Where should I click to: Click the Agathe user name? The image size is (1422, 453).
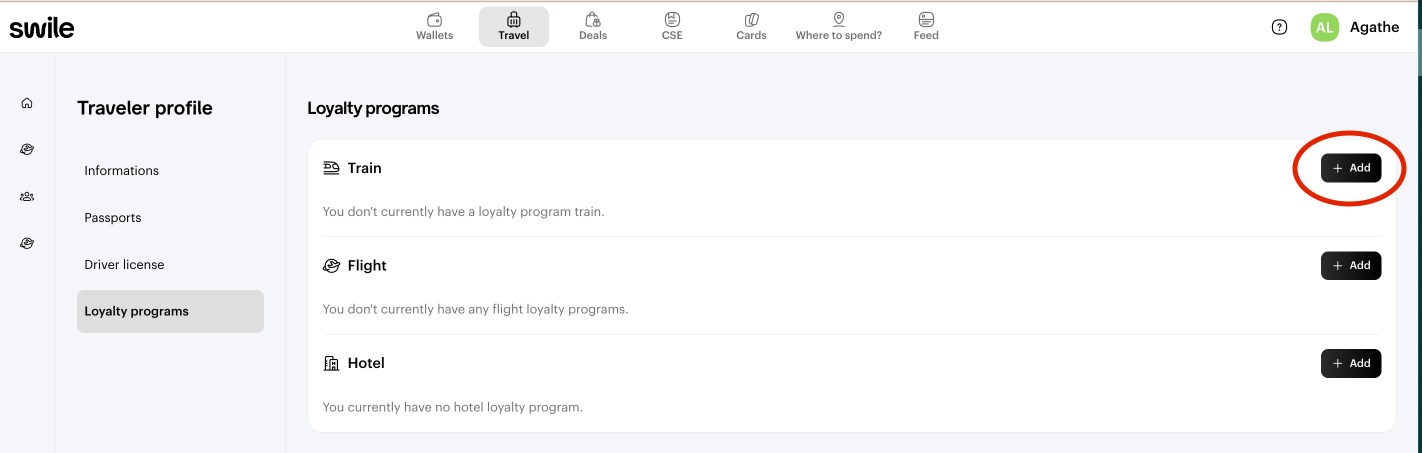click(x=1374, y=27)
